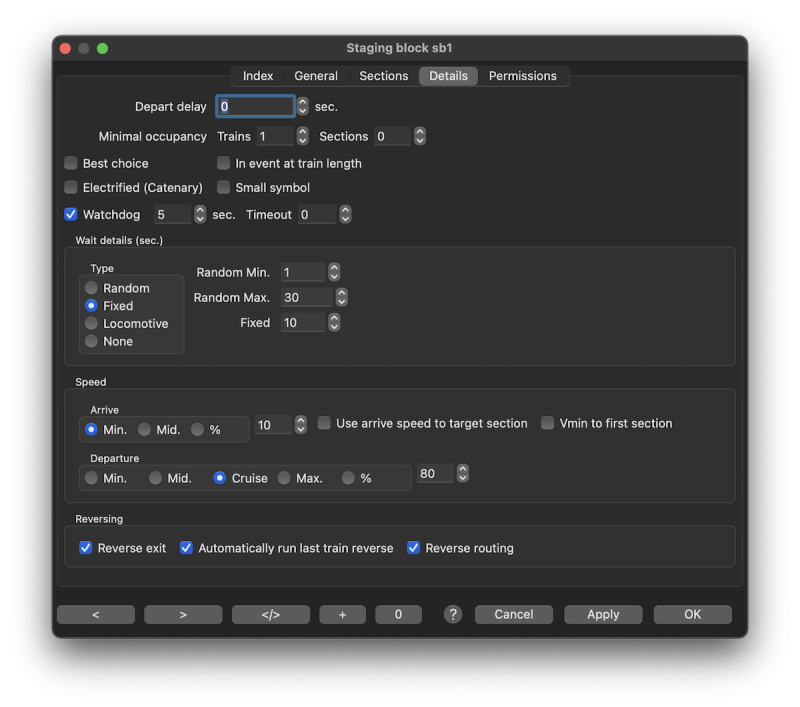Disable the Watchdog checkbox

click(71, 214)
